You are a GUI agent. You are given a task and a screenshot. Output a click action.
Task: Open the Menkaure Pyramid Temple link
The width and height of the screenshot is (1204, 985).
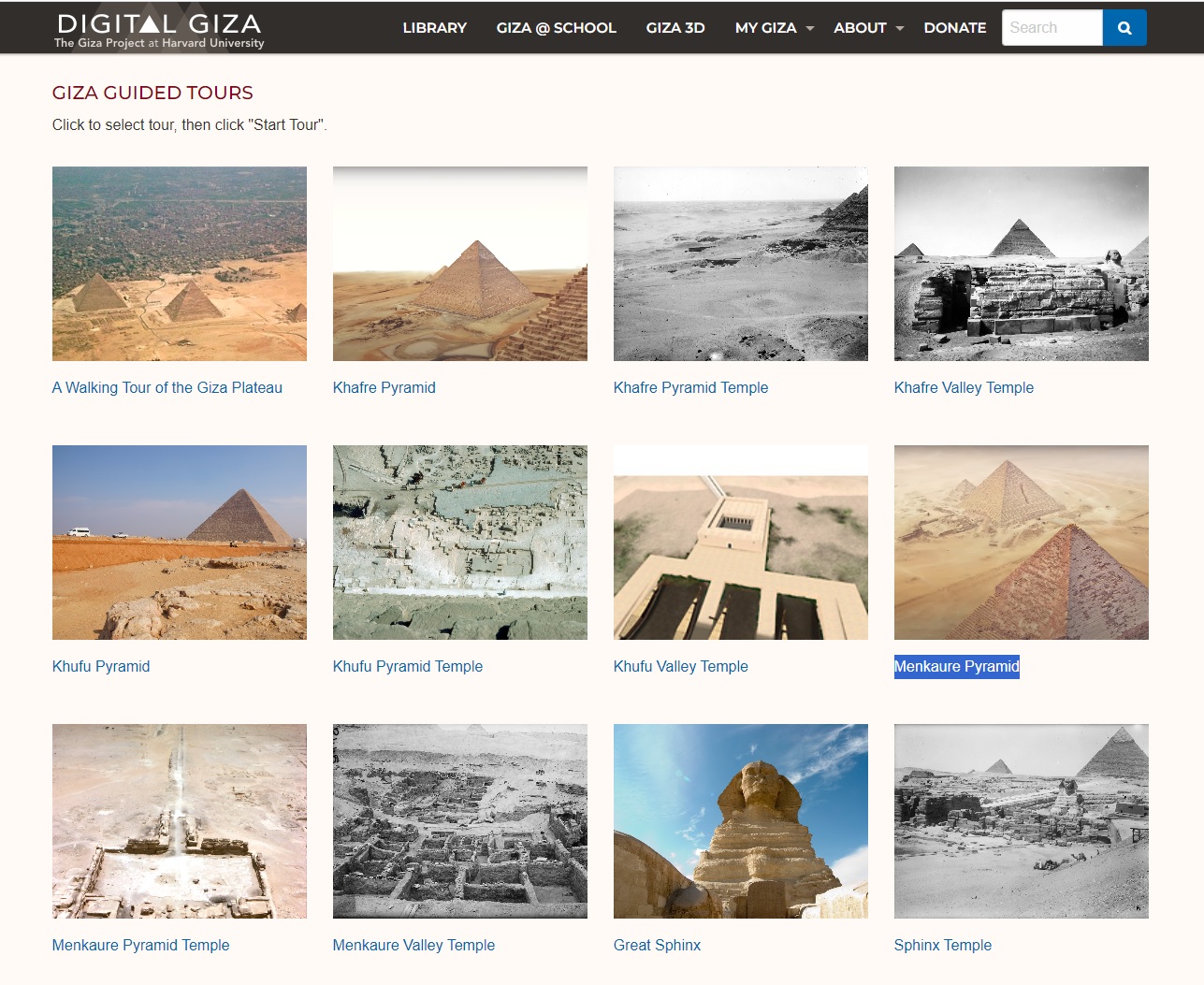140,945
